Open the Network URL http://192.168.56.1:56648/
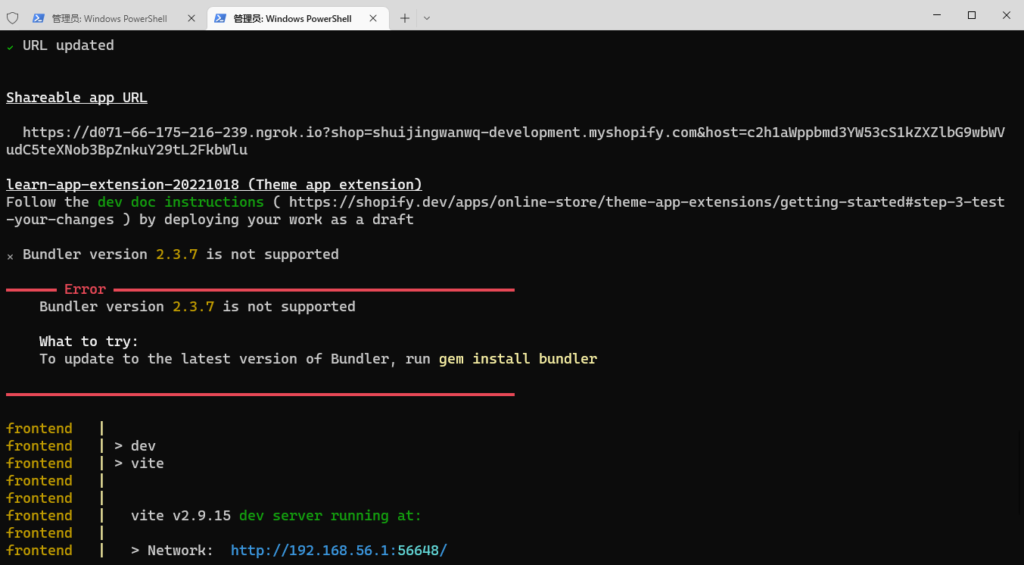The width and height of the screenshot is (1024, 565). (339, 550)
